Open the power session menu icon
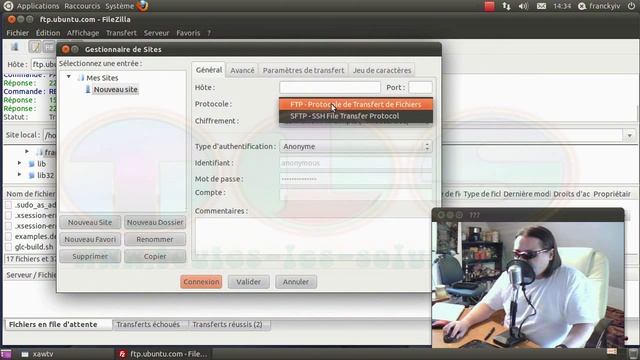This screenshot has height=360, width=640. point(631,6)
